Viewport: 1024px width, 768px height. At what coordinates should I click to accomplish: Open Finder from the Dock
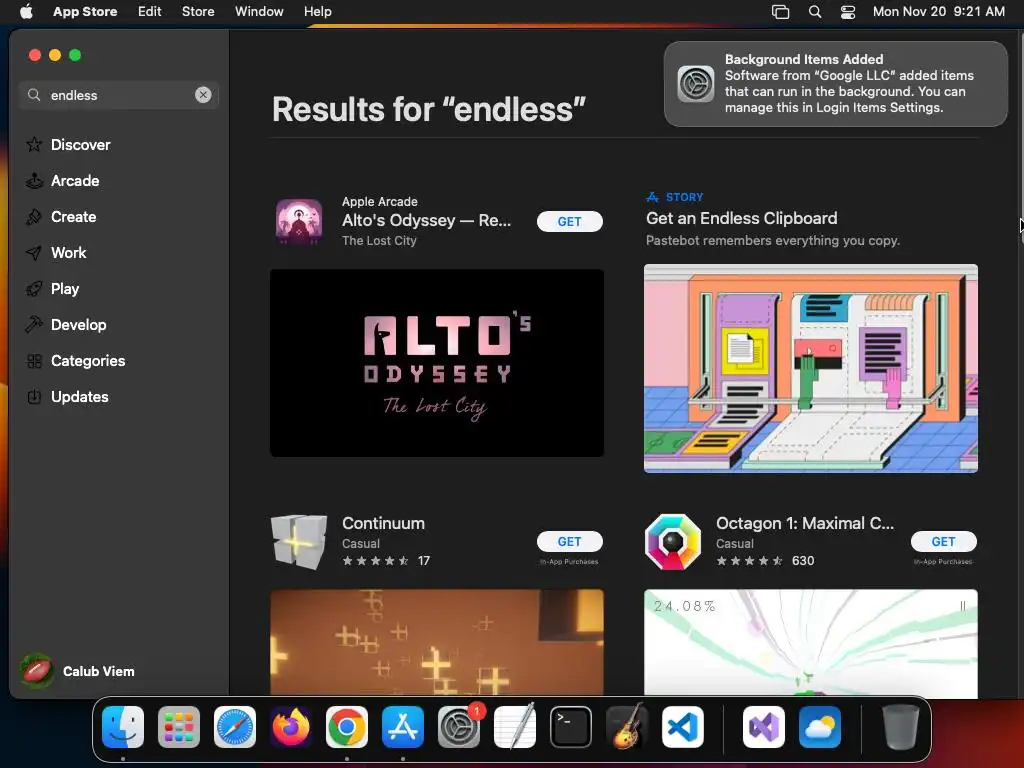(x=123, y=727)
